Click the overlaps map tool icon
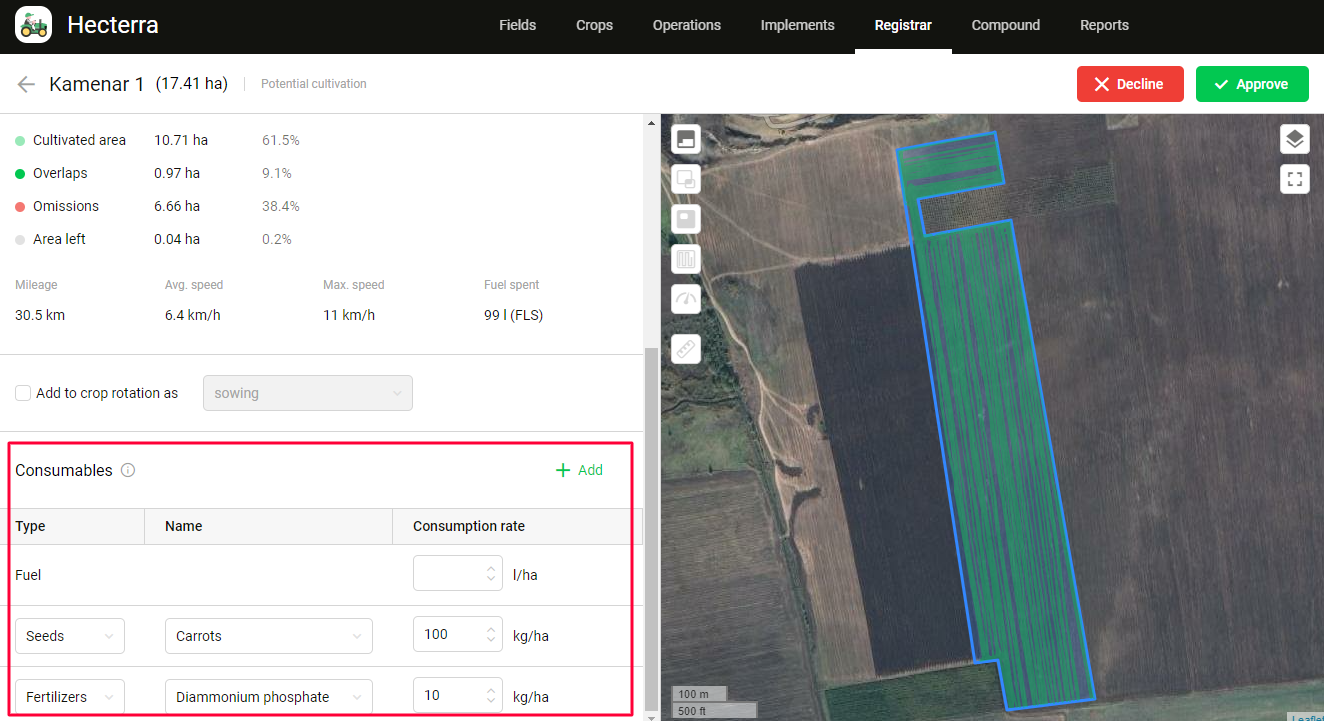 tap(686, 179)
